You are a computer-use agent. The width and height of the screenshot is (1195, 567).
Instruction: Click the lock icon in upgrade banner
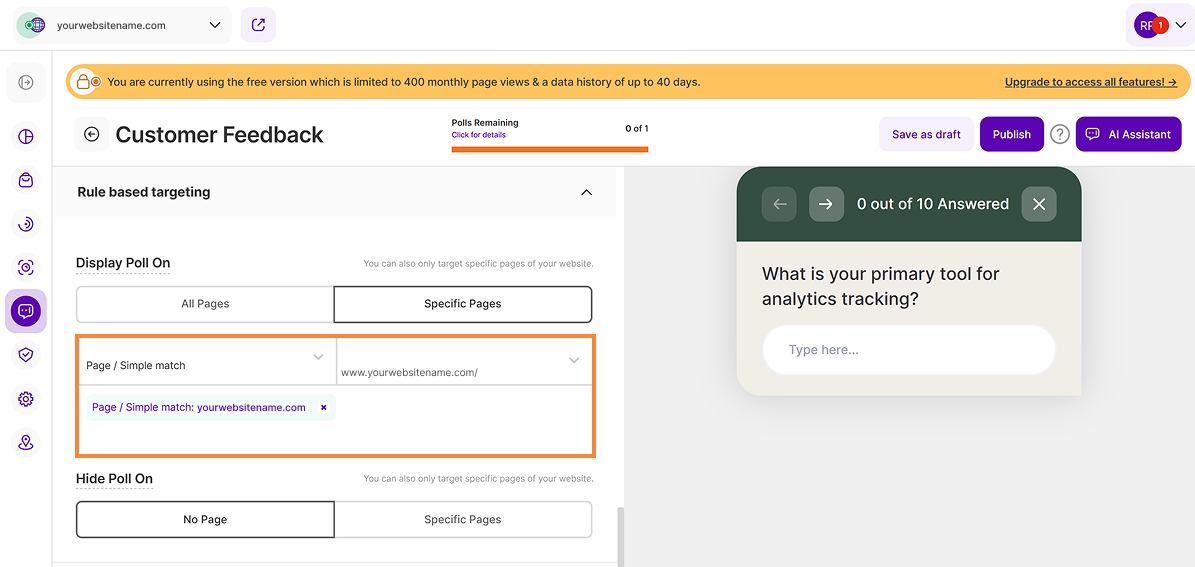point(86,82)
